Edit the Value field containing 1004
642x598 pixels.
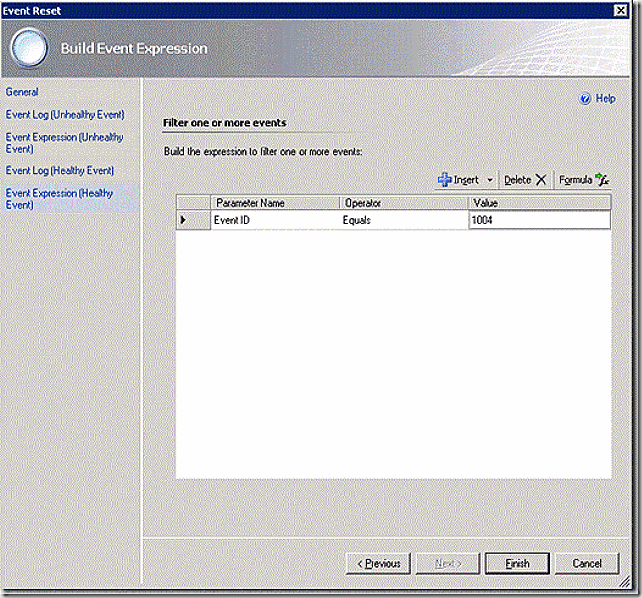pos(539,220)
